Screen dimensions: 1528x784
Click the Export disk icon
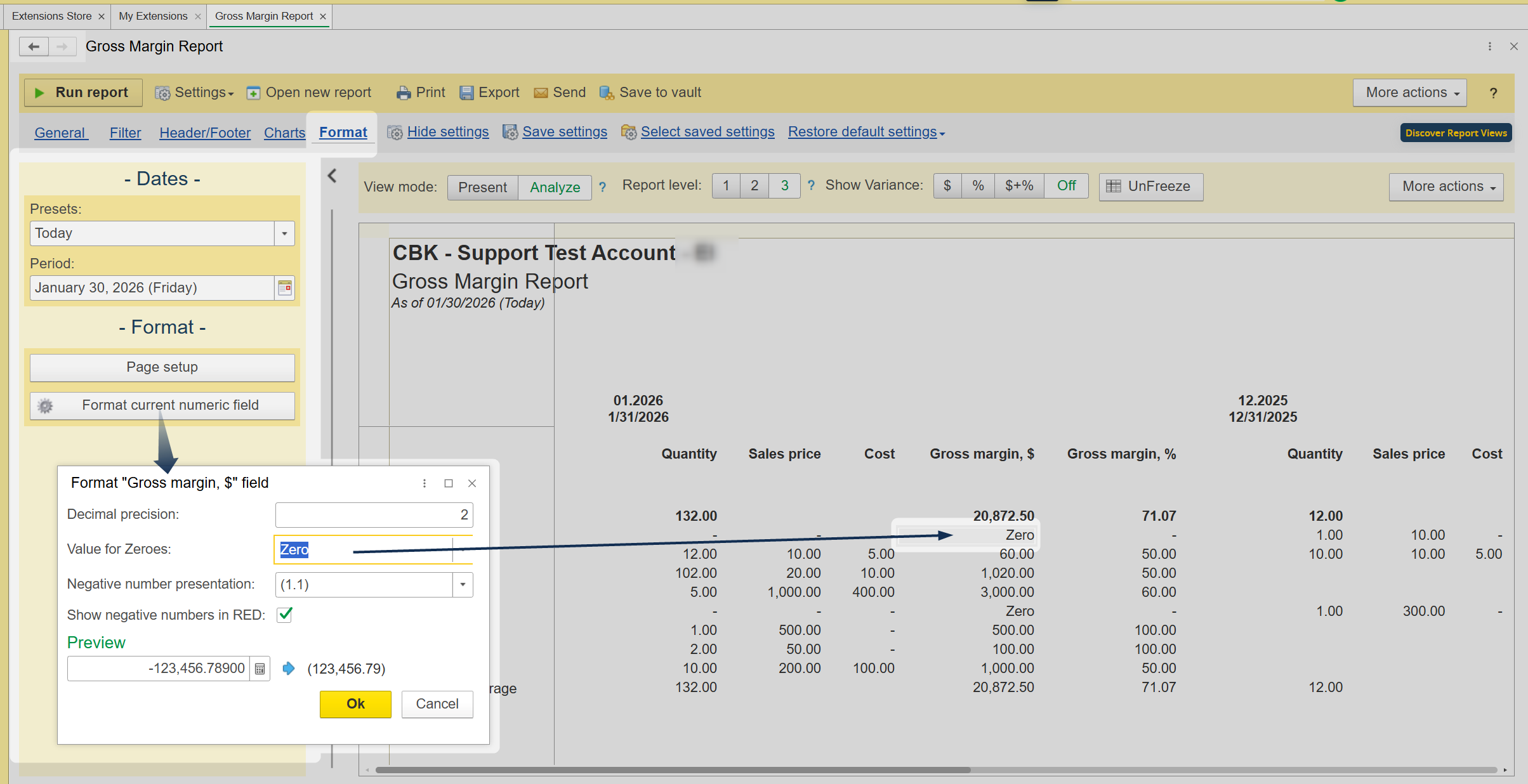[x=466, y=93]
